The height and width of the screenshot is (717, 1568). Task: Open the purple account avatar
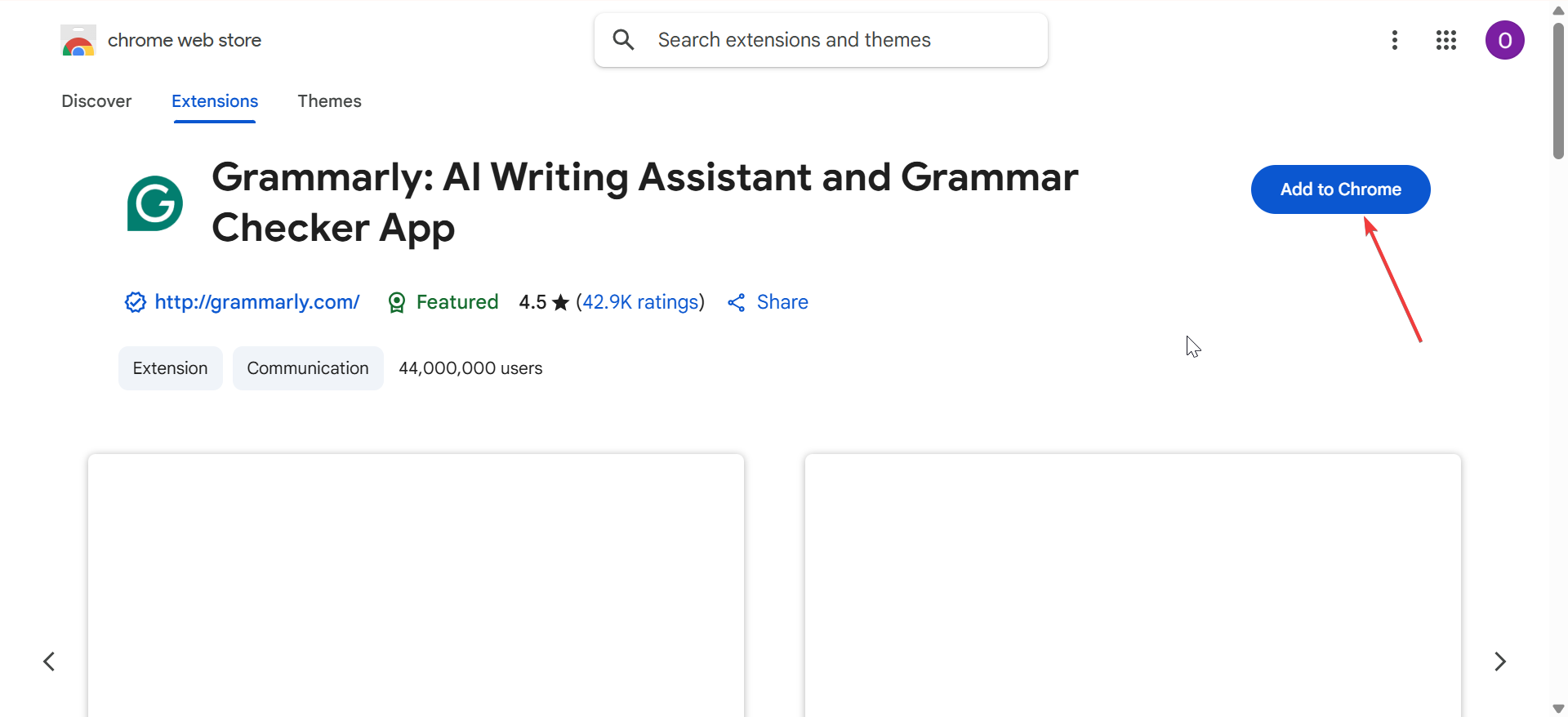1504,40
